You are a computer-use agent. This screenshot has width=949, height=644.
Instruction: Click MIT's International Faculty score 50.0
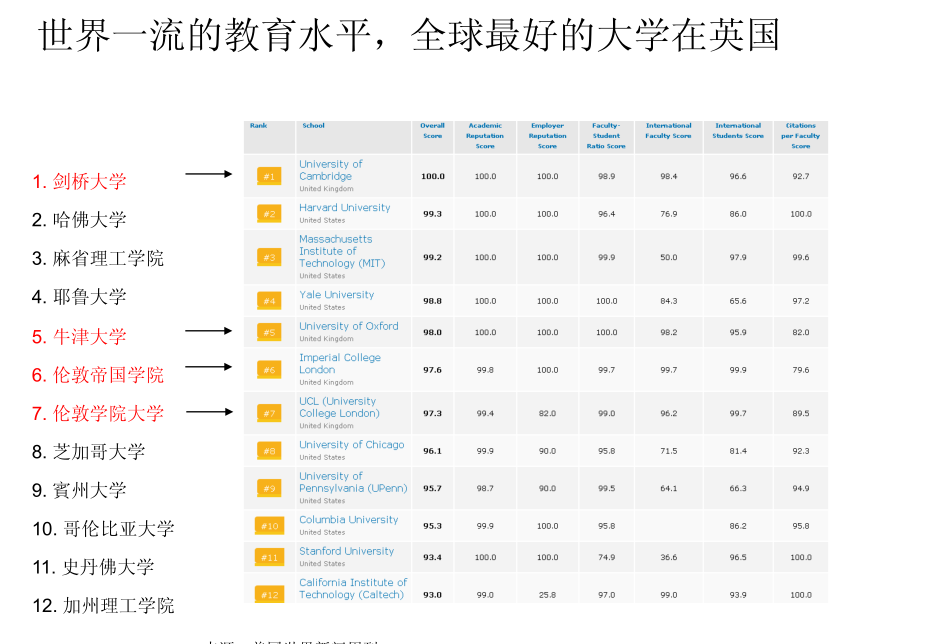click(669, 257)
